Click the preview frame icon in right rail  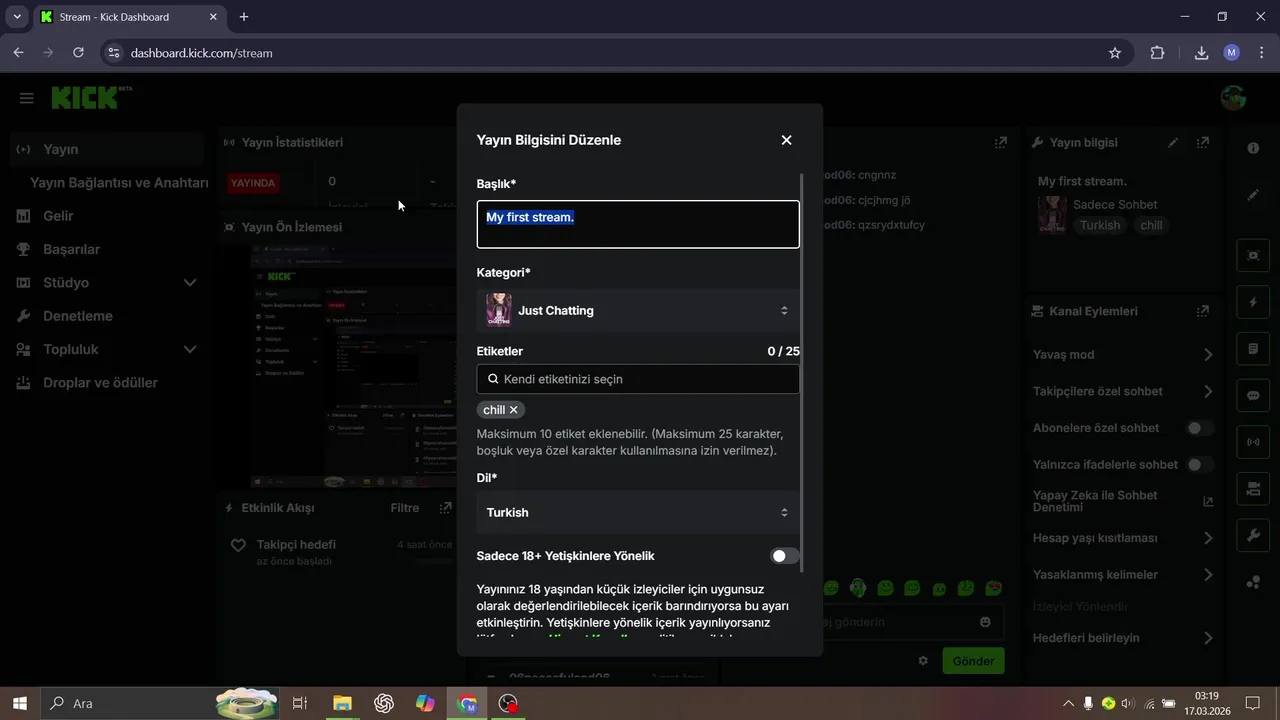click(1253, 255)
